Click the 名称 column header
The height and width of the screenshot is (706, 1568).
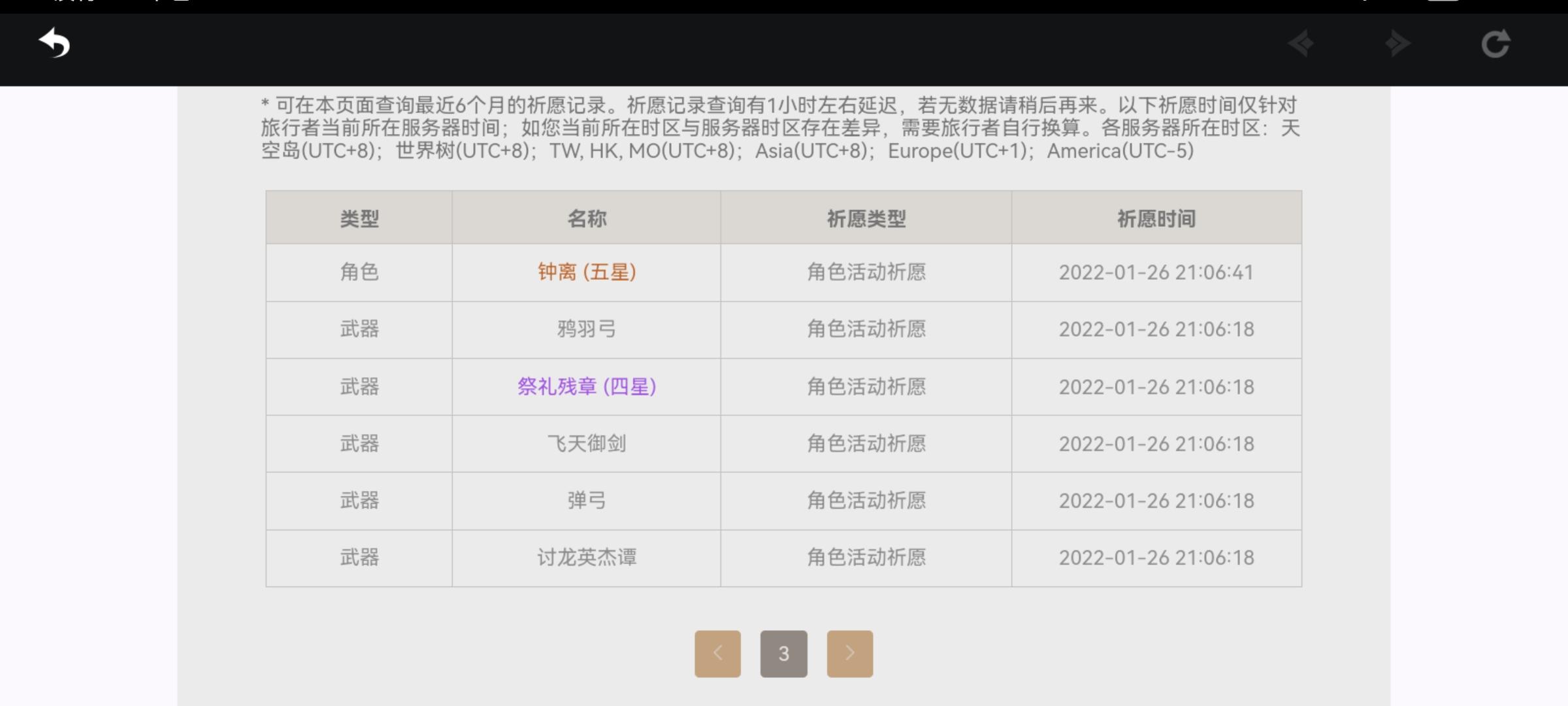pos(586,218)
